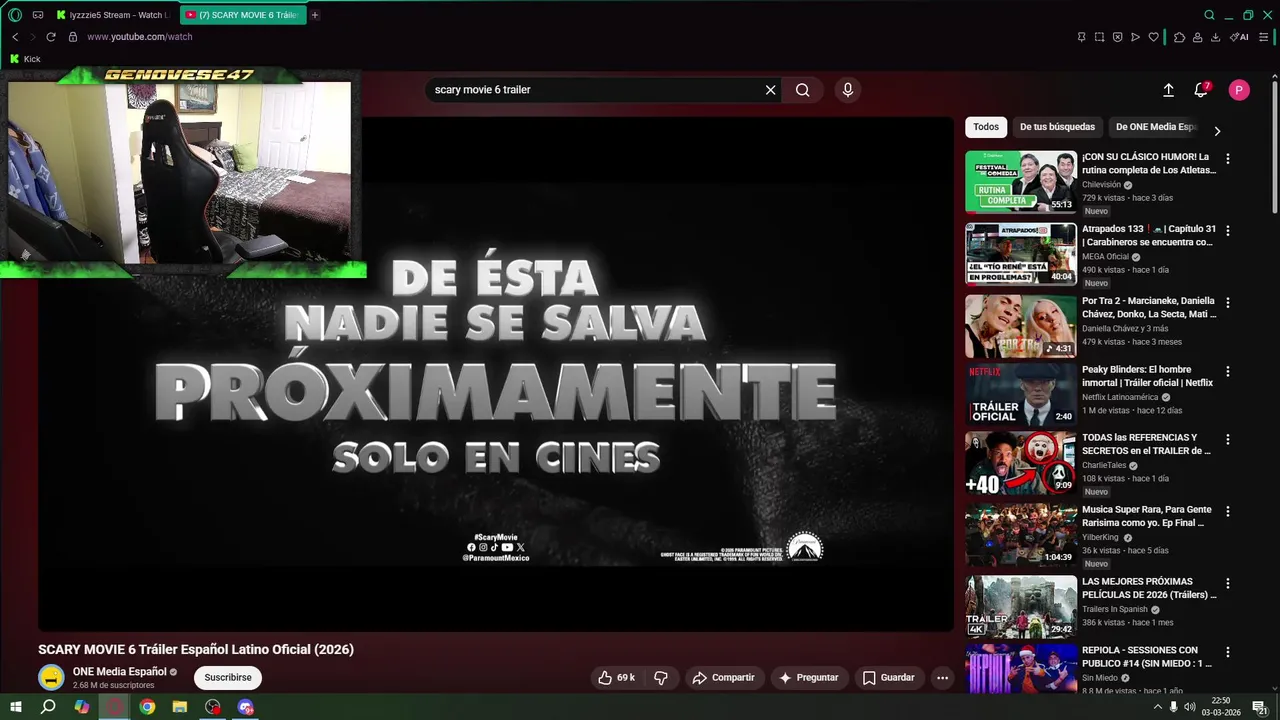
Task: Show more filter chips with right chevron
Action: coord(1217,130)
